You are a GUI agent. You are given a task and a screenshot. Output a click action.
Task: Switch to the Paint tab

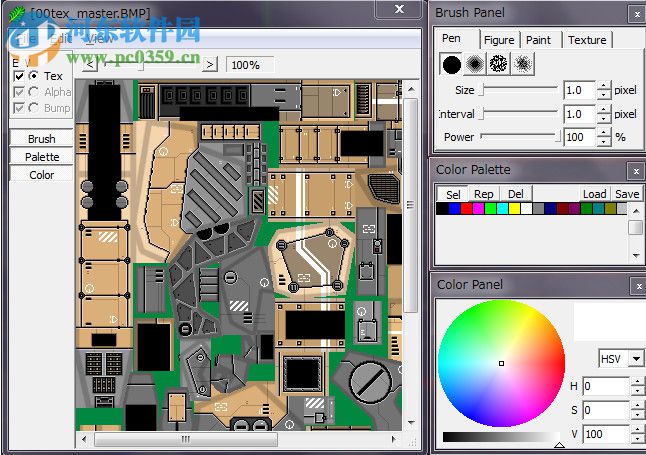click(x=538, y=40)
